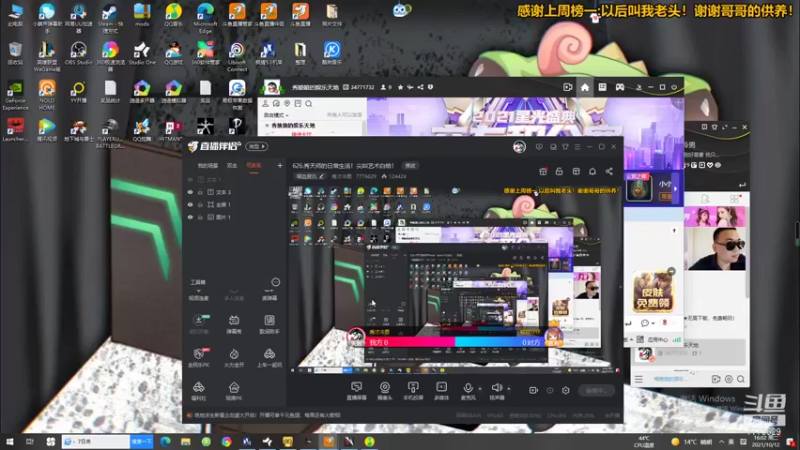Open the message icon in streaming app titlebar
This screenshot has height=450, width=800.
[539, 147]
